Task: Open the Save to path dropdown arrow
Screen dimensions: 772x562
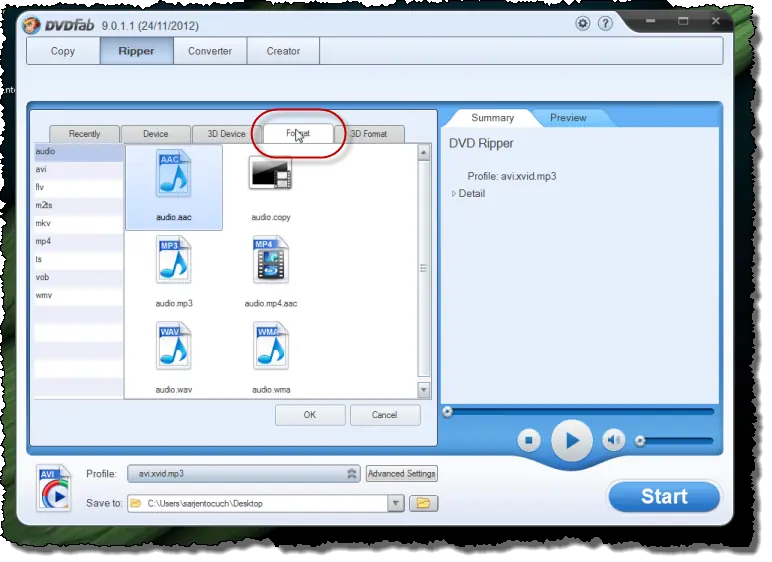Action: 395,503
